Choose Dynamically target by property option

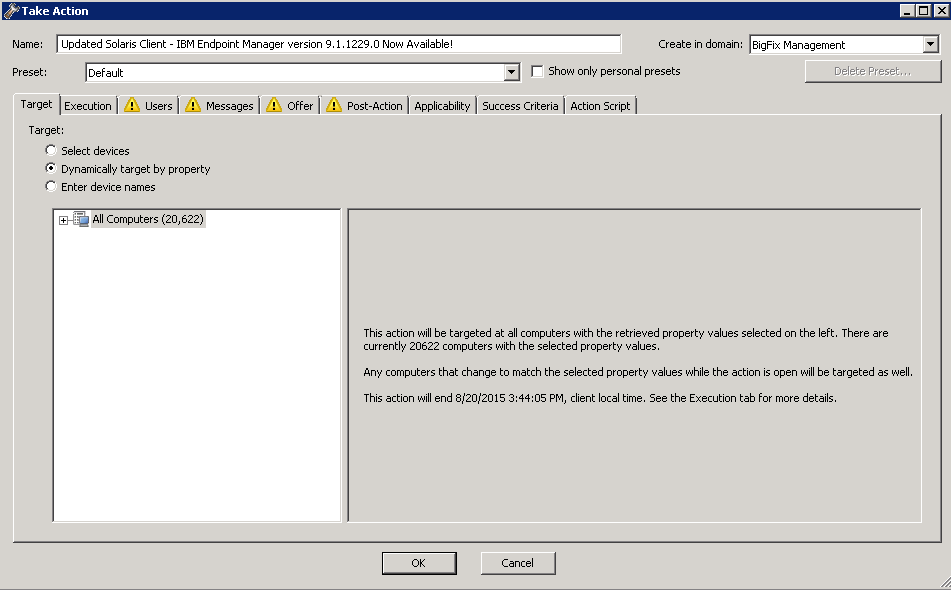51,169
